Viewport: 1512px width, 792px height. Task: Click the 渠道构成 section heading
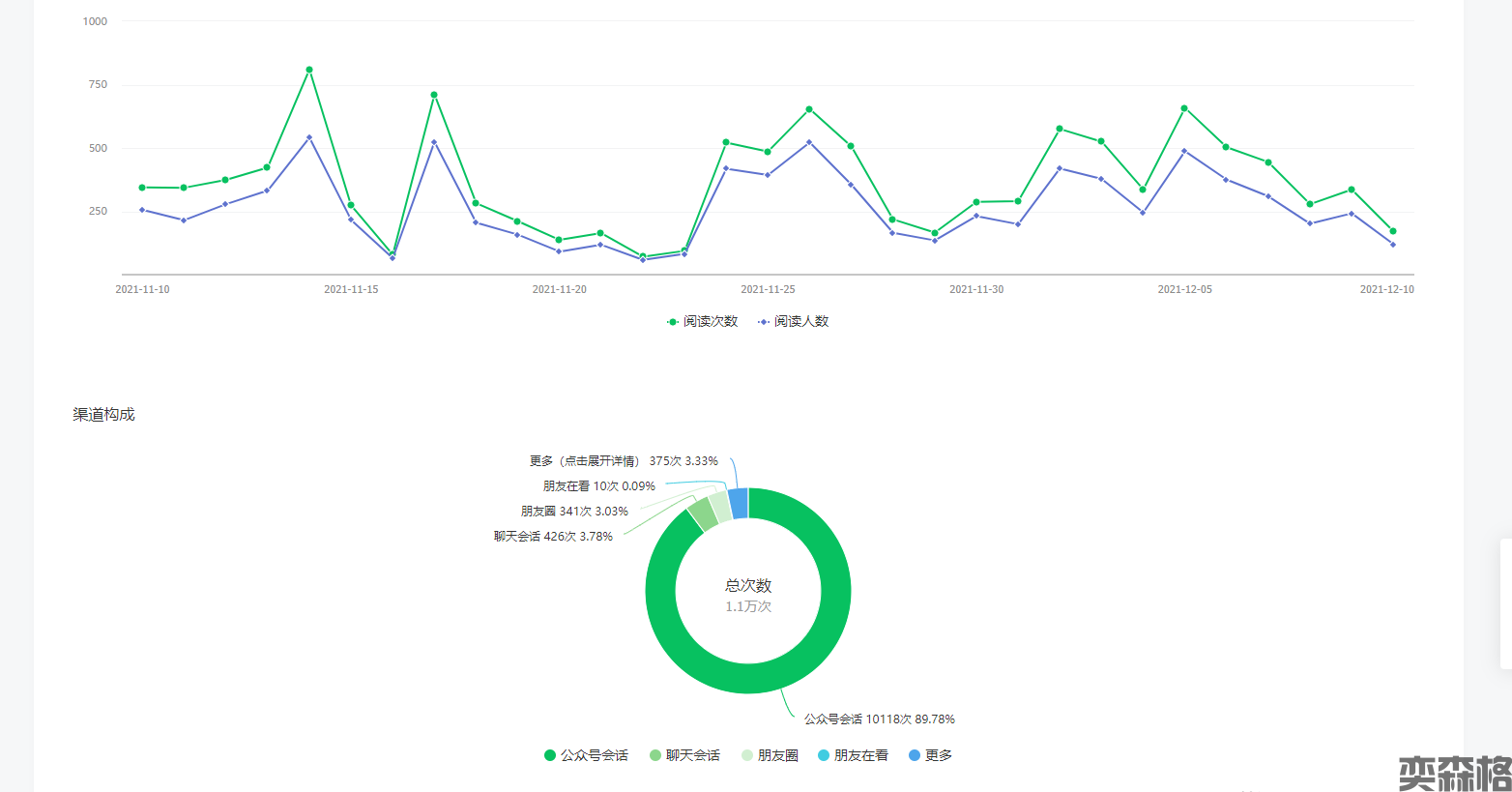point(103,415)
